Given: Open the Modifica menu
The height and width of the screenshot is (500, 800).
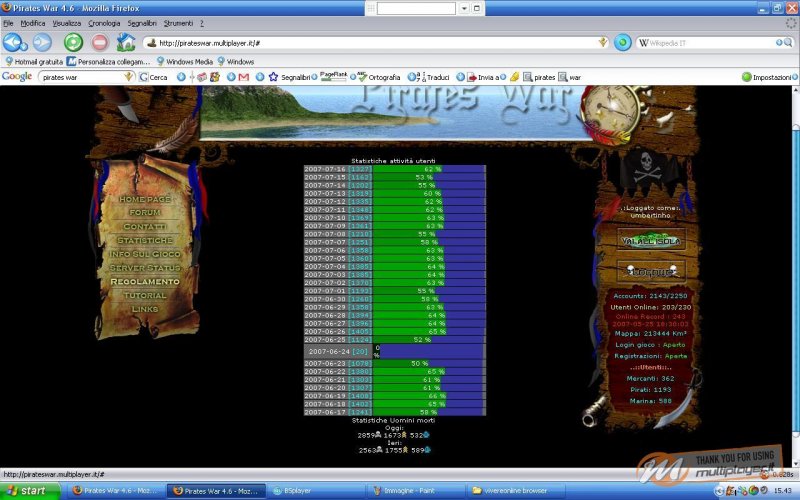Looking at the screenshot, I should pos(33,23).
